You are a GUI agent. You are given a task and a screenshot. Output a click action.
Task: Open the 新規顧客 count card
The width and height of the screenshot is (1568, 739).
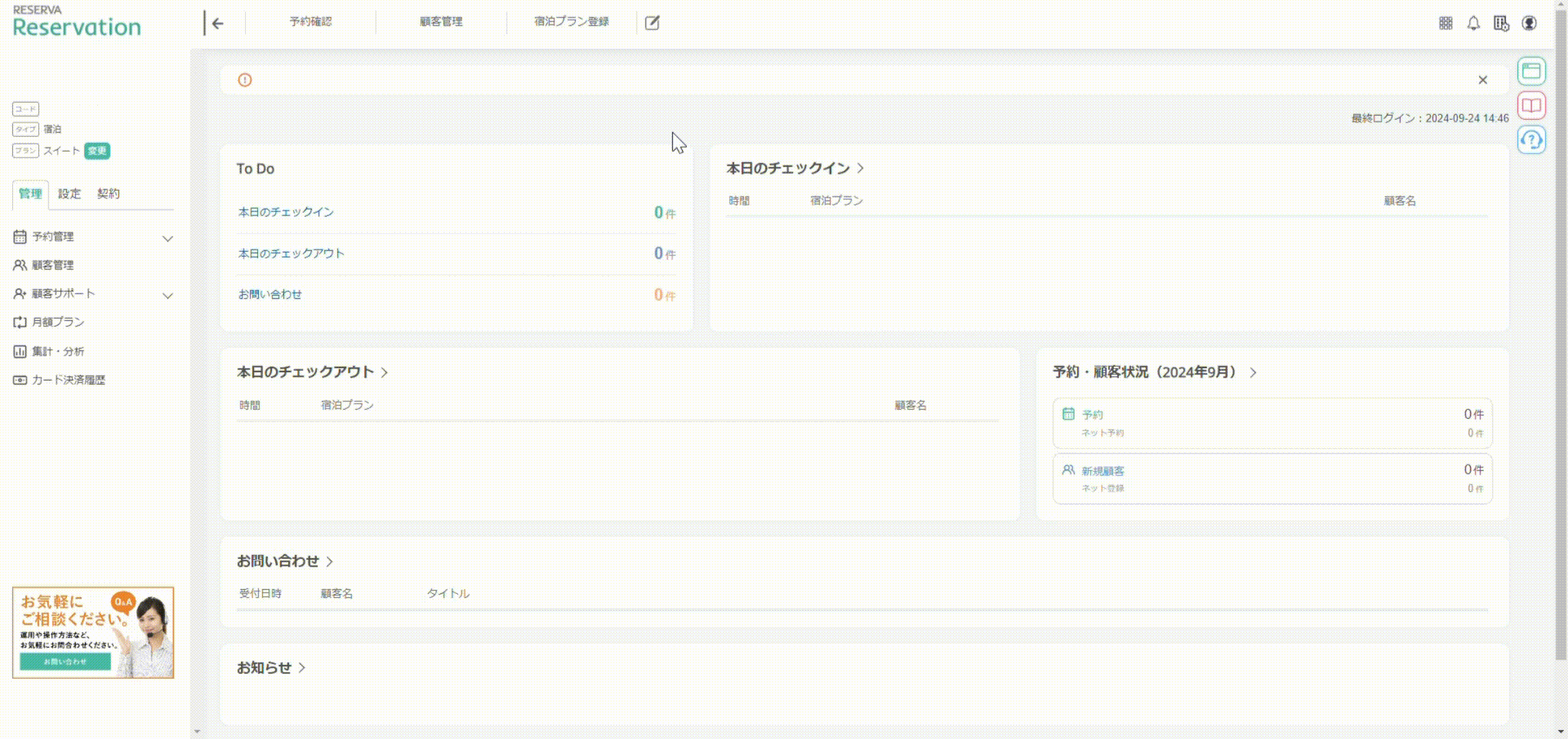click(x=1272, y=479)
